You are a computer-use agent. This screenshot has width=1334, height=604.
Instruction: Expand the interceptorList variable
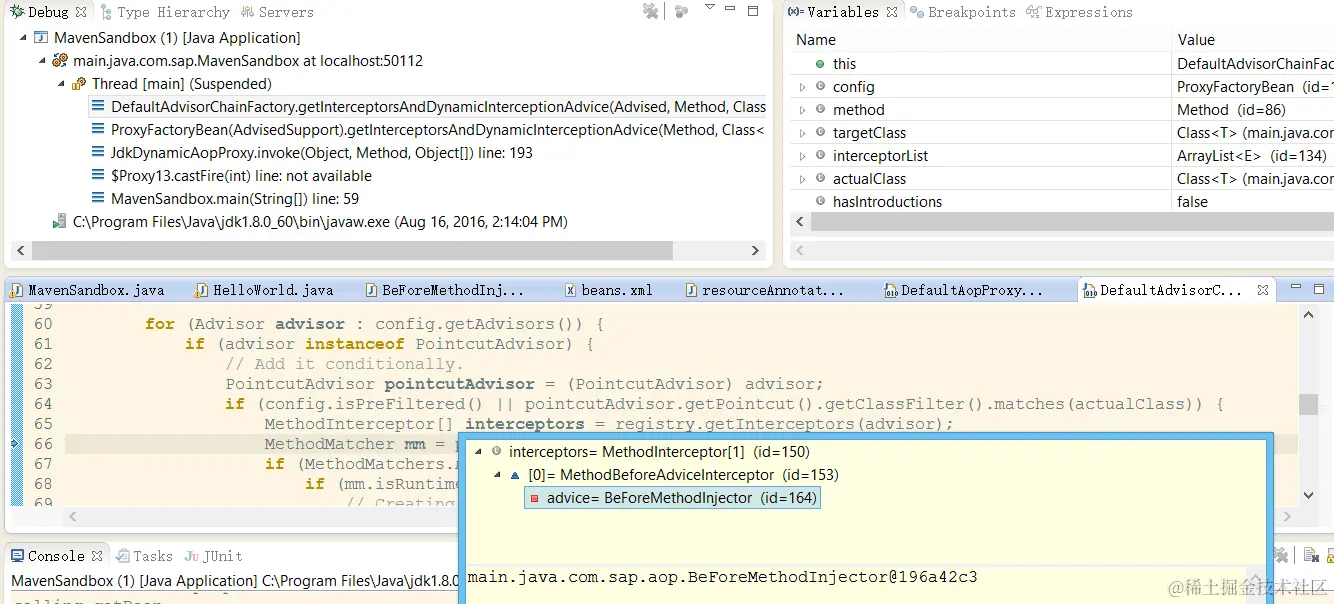click(802, 156)
